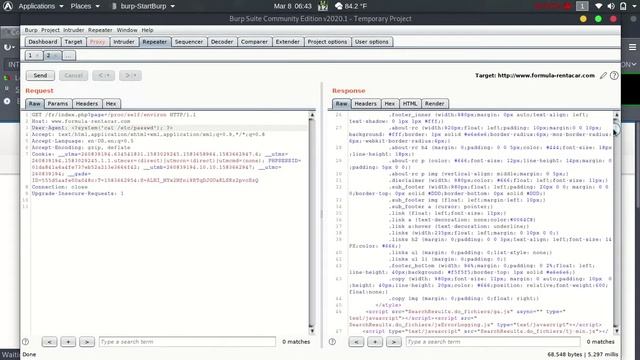Image resolution: width=640 pixels, height=360 pixels.
Task: Click the history forward arrow button
Action: click(x=130, y=76)
